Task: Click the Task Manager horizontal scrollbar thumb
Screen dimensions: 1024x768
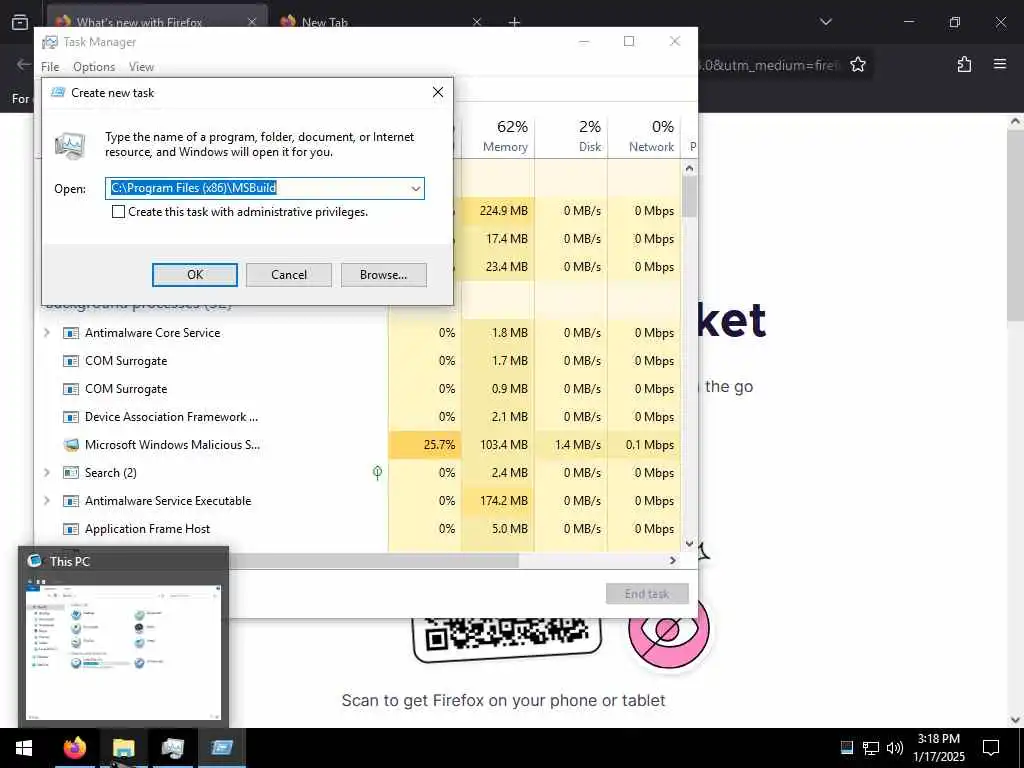Action: [374, 560]
